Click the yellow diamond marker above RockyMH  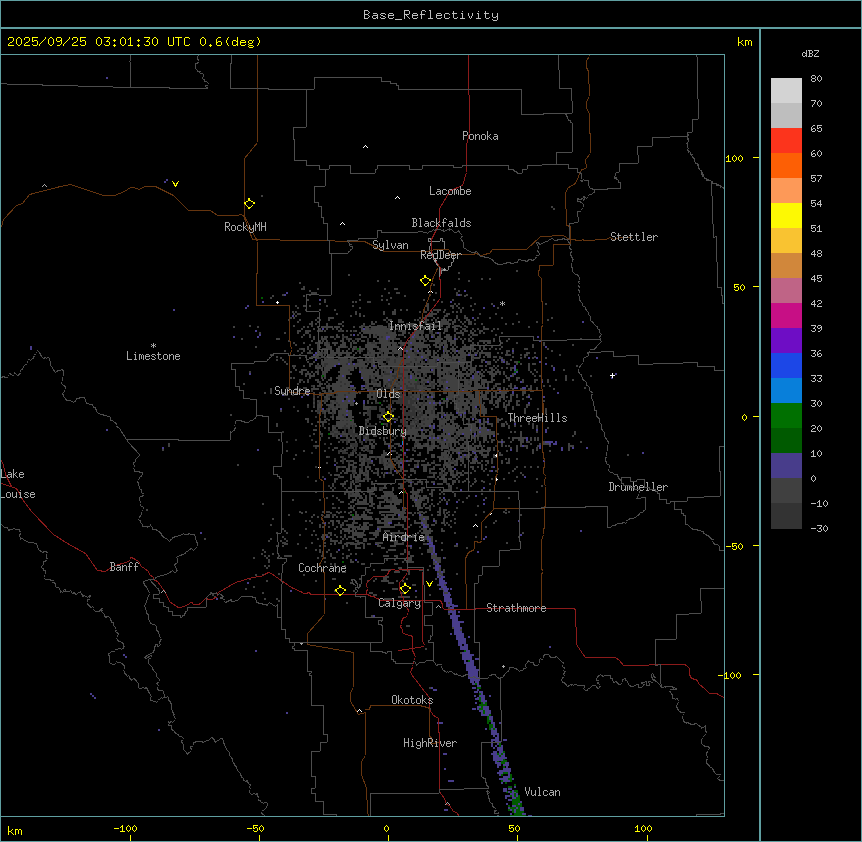249,203
